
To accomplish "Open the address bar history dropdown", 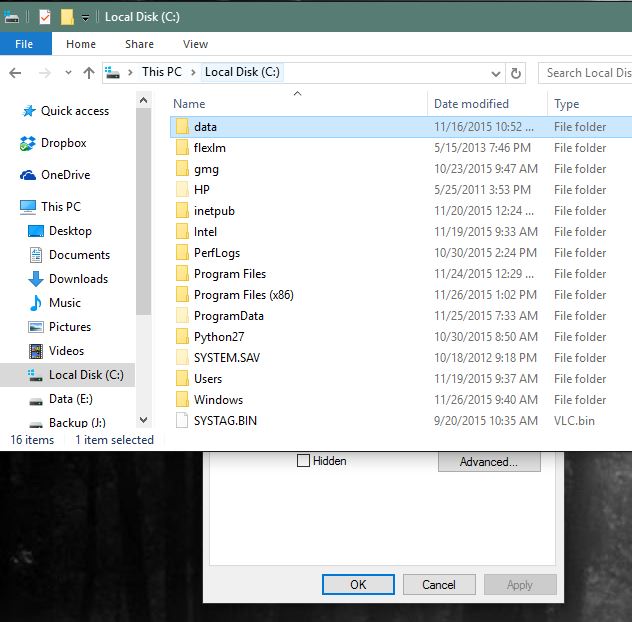I will [496, 73].
